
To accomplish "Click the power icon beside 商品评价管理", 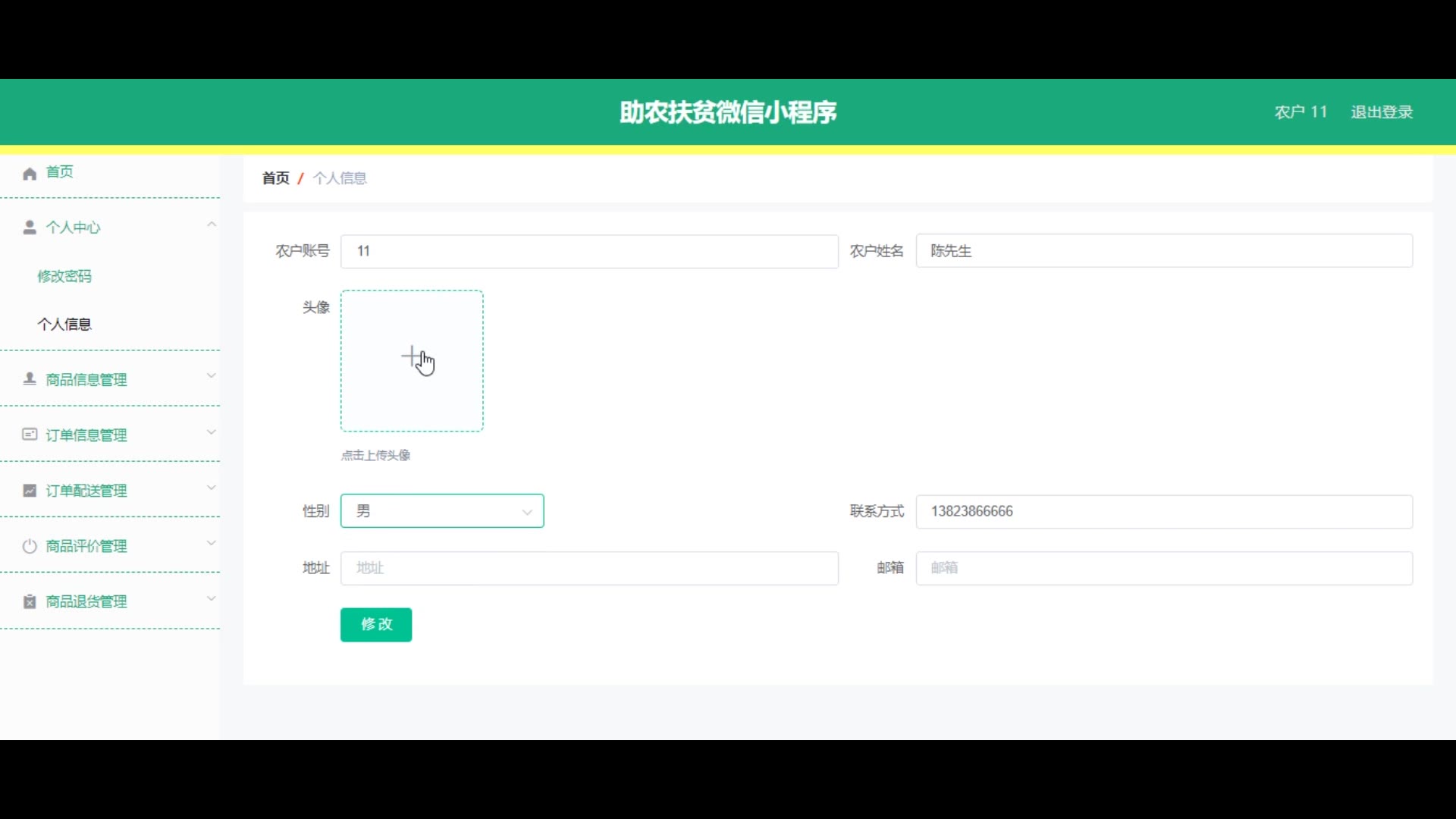I will [30, 546].
